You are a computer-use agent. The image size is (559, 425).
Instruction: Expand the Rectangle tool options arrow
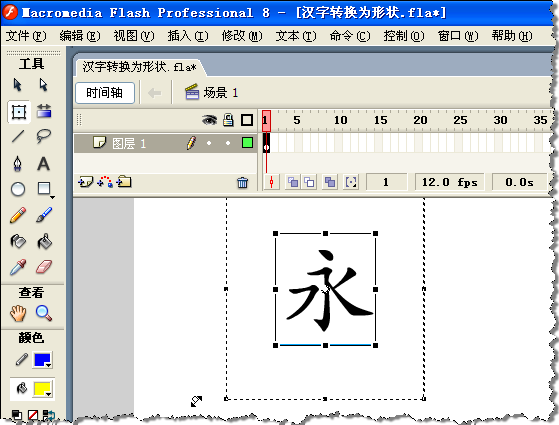pyautogui.click(x=52, y=197)
